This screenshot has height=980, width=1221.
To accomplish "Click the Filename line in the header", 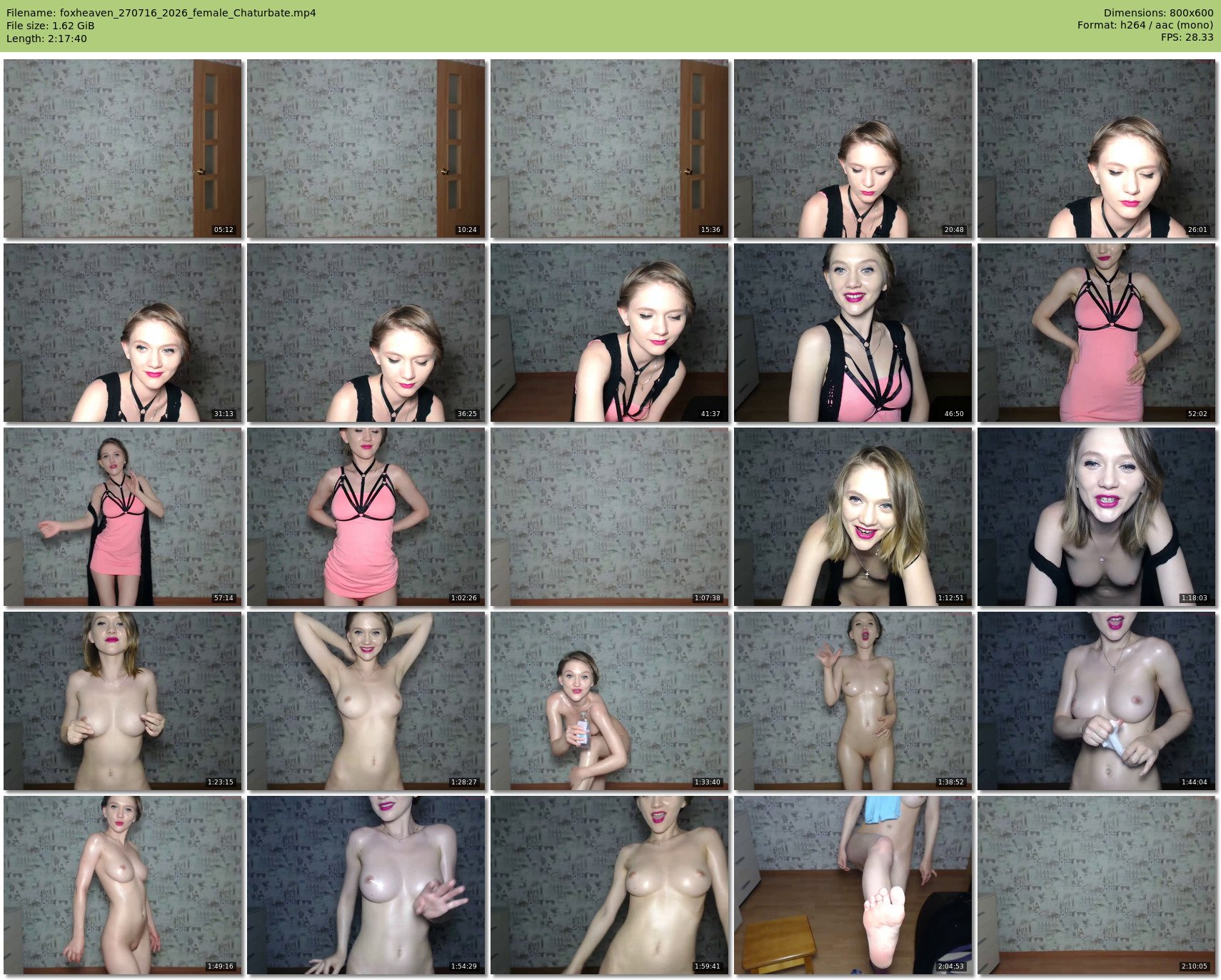I will point(161,13).
